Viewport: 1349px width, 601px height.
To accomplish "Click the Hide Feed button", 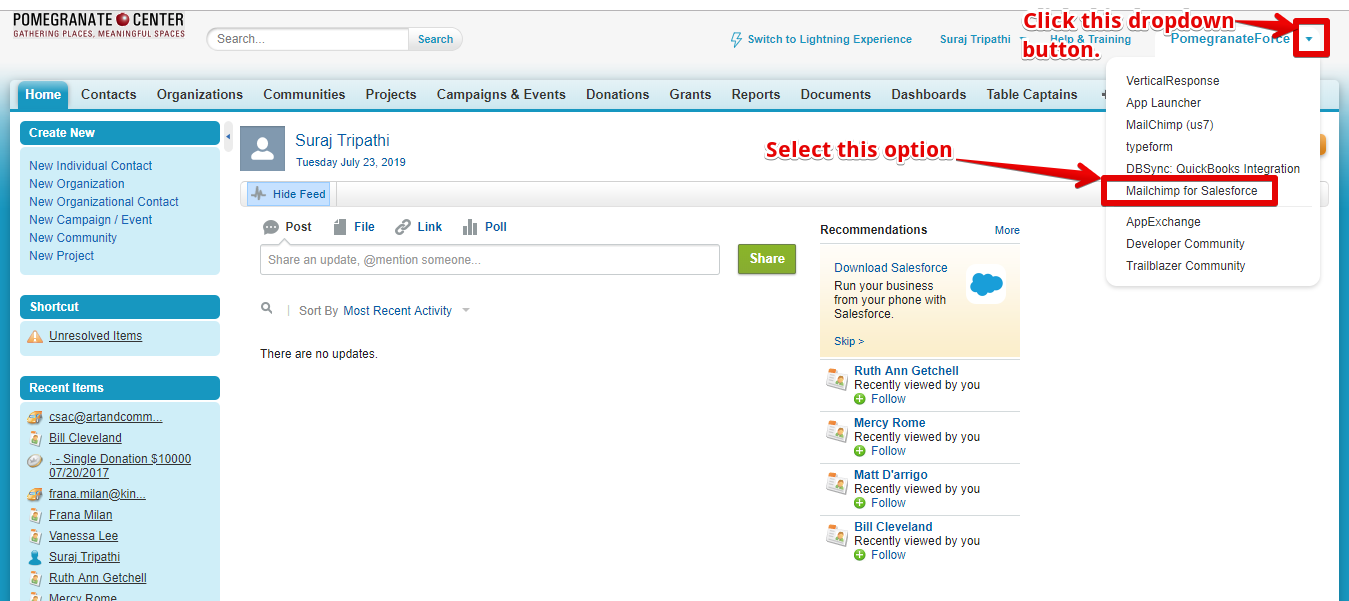I will point(288,194).
